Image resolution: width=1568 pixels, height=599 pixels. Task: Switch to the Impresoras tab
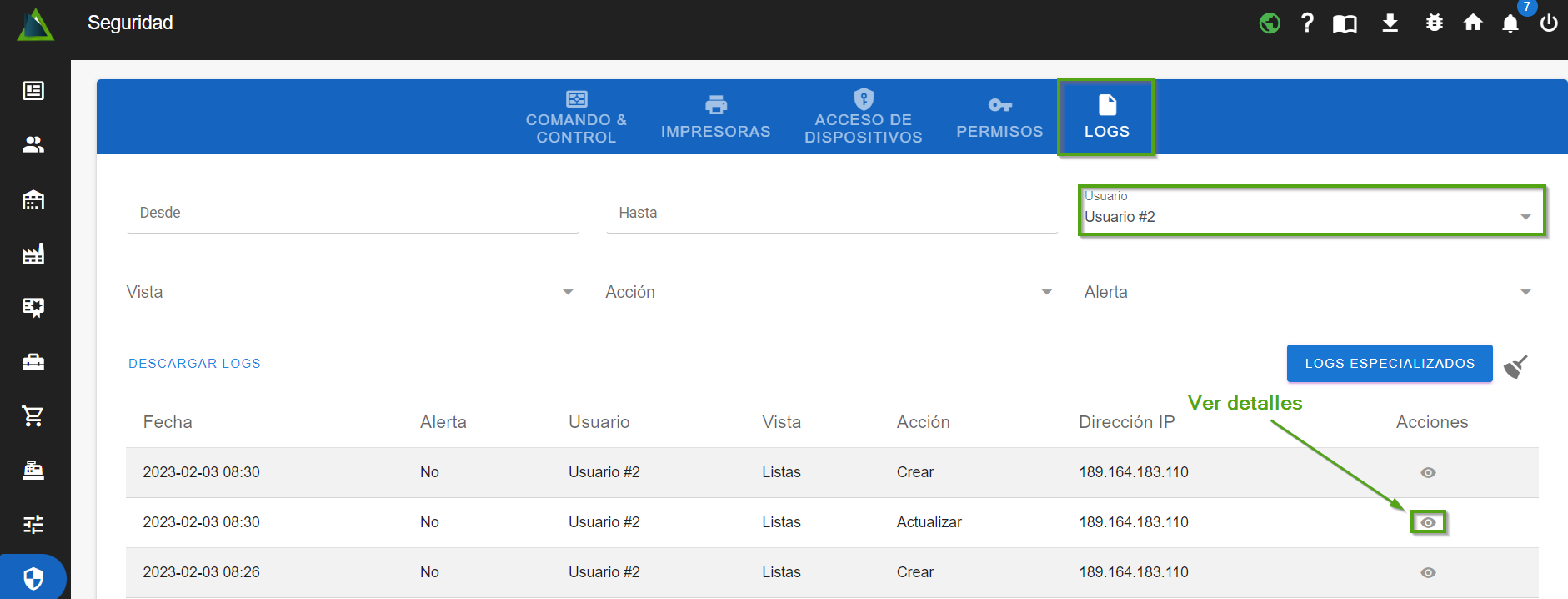point(715,118)
